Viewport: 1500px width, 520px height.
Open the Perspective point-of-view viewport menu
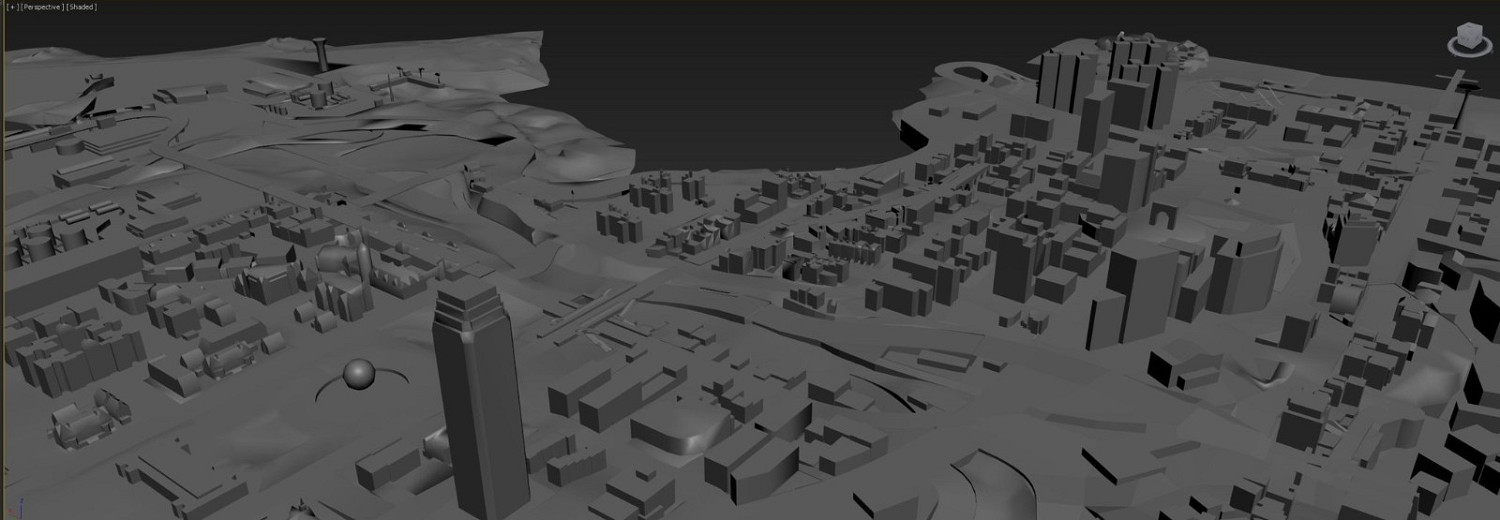[42, 7]
